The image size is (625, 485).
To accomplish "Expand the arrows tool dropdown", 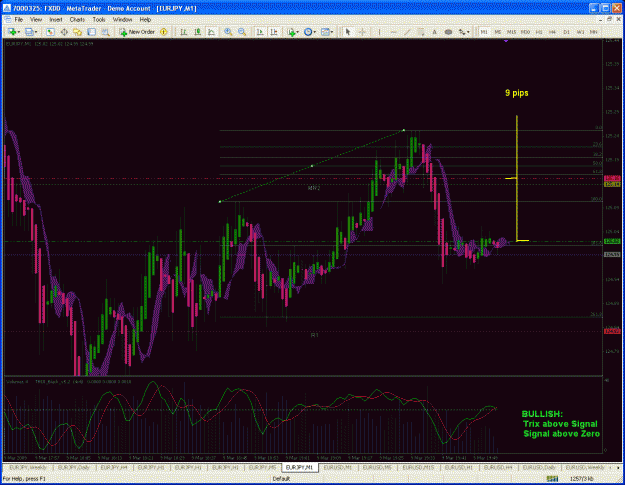I will (x=468, y=32).
